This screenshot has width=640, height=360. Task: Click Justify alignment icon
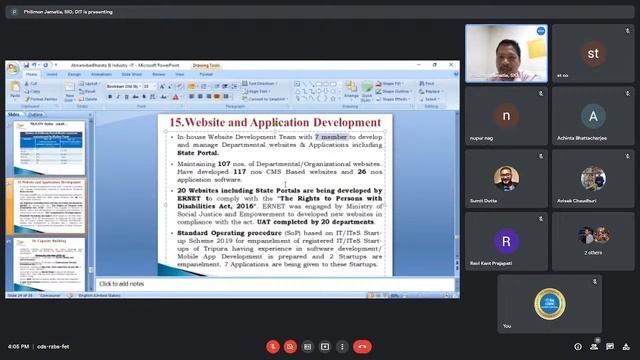tap(217, 97)
